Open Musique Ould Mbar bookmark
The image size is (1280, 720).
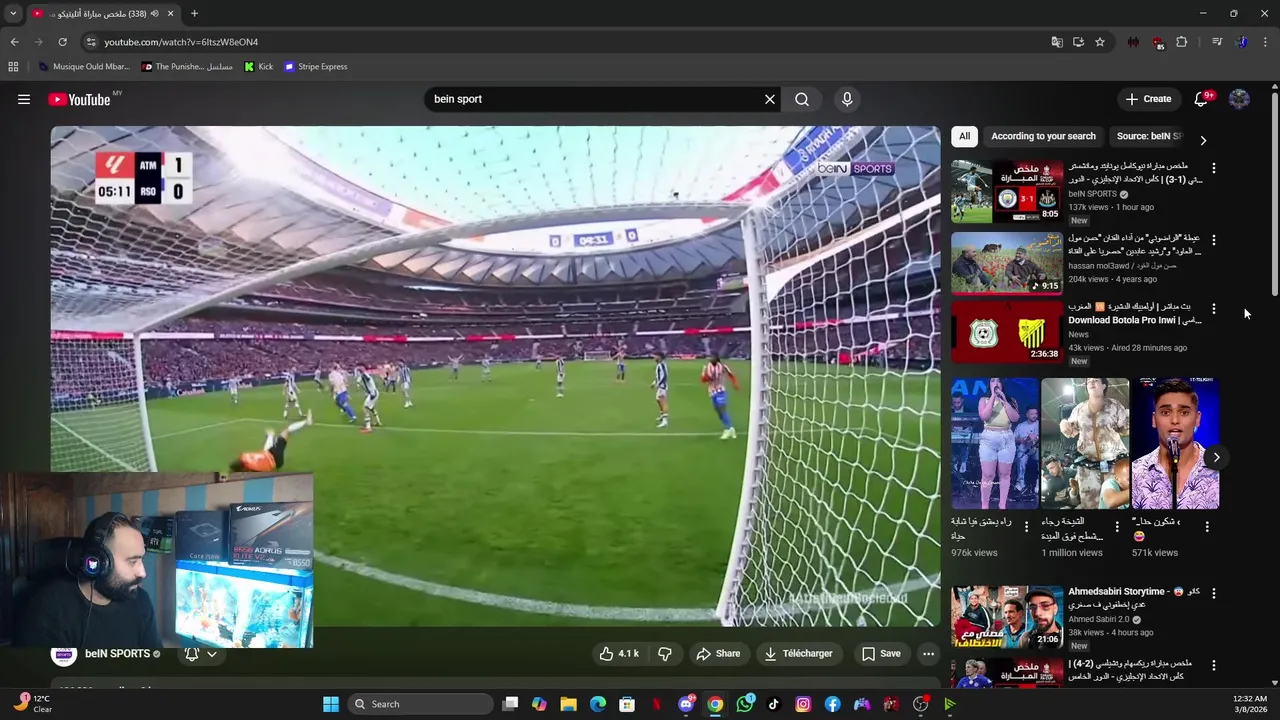pos(84,67)
